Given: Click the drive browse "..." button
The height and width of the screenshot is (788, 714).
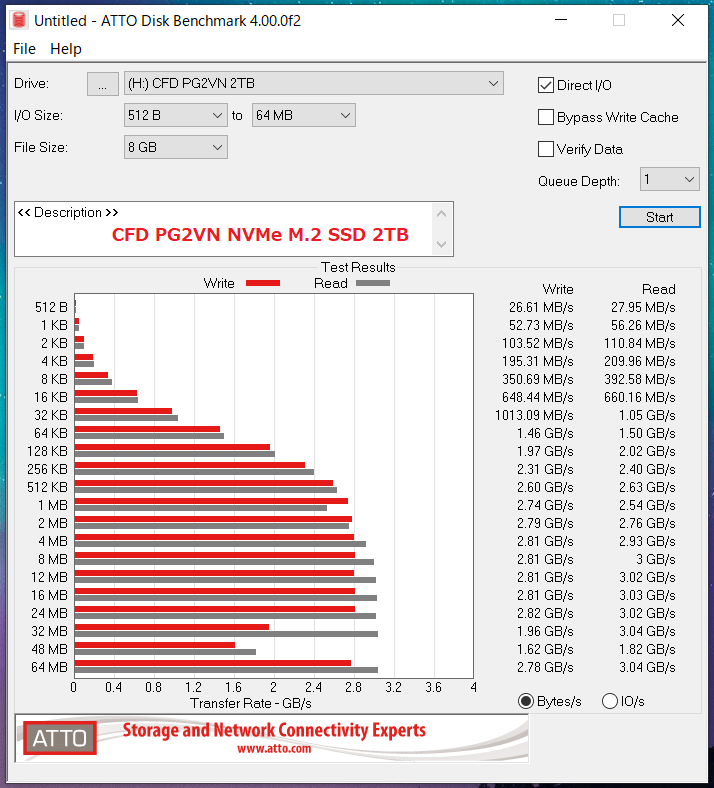Looking at the screenshot, I should [x=103, y=84].
